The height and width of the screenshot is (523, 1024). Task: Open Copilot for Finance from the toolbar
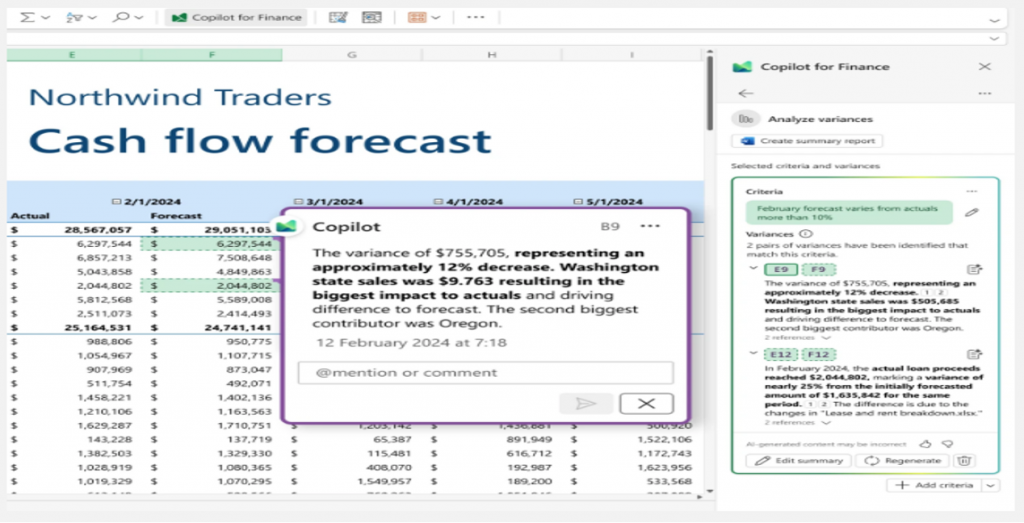coord(236,17)
